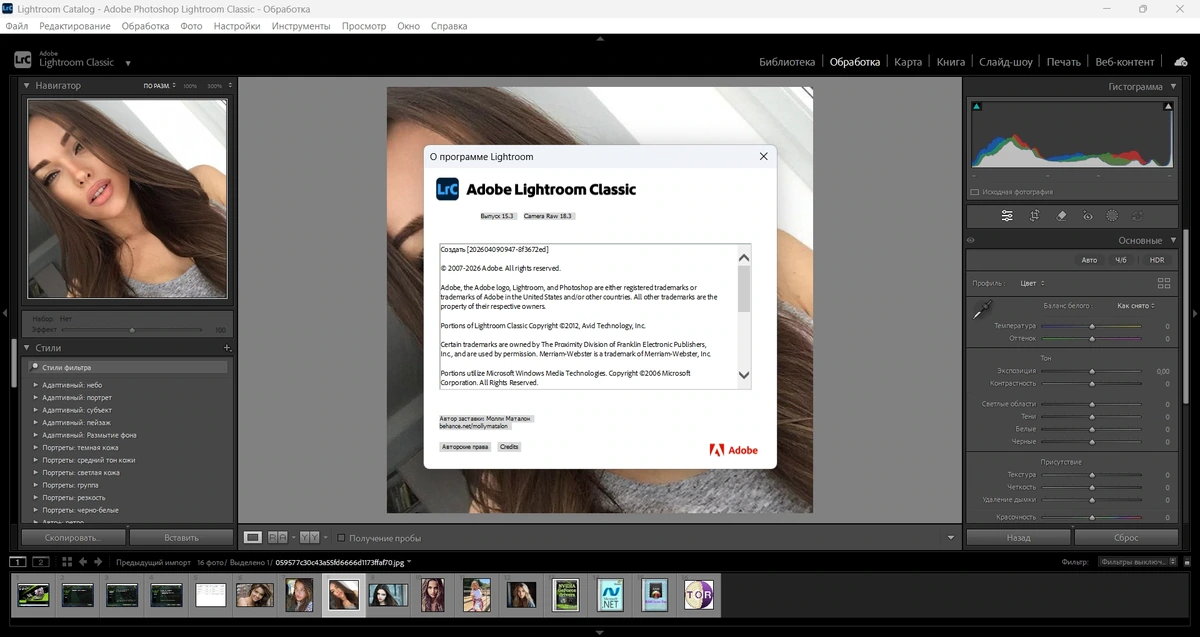
Task: Select the Masking tool circle icon
Action: coord(1112,216)
